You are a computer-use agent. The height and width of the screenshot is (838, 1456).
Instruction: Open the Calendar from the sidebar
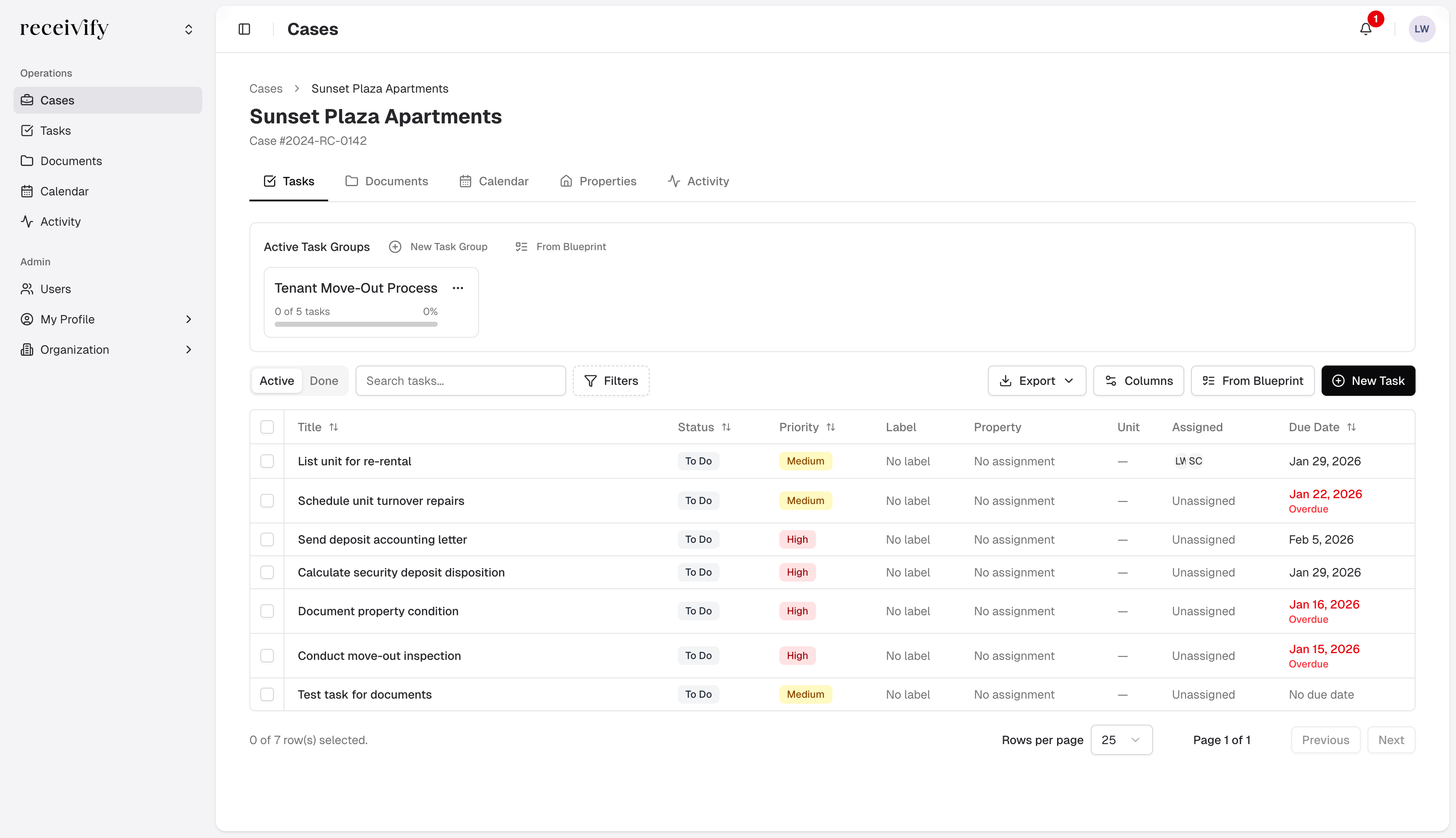point(65,190)
